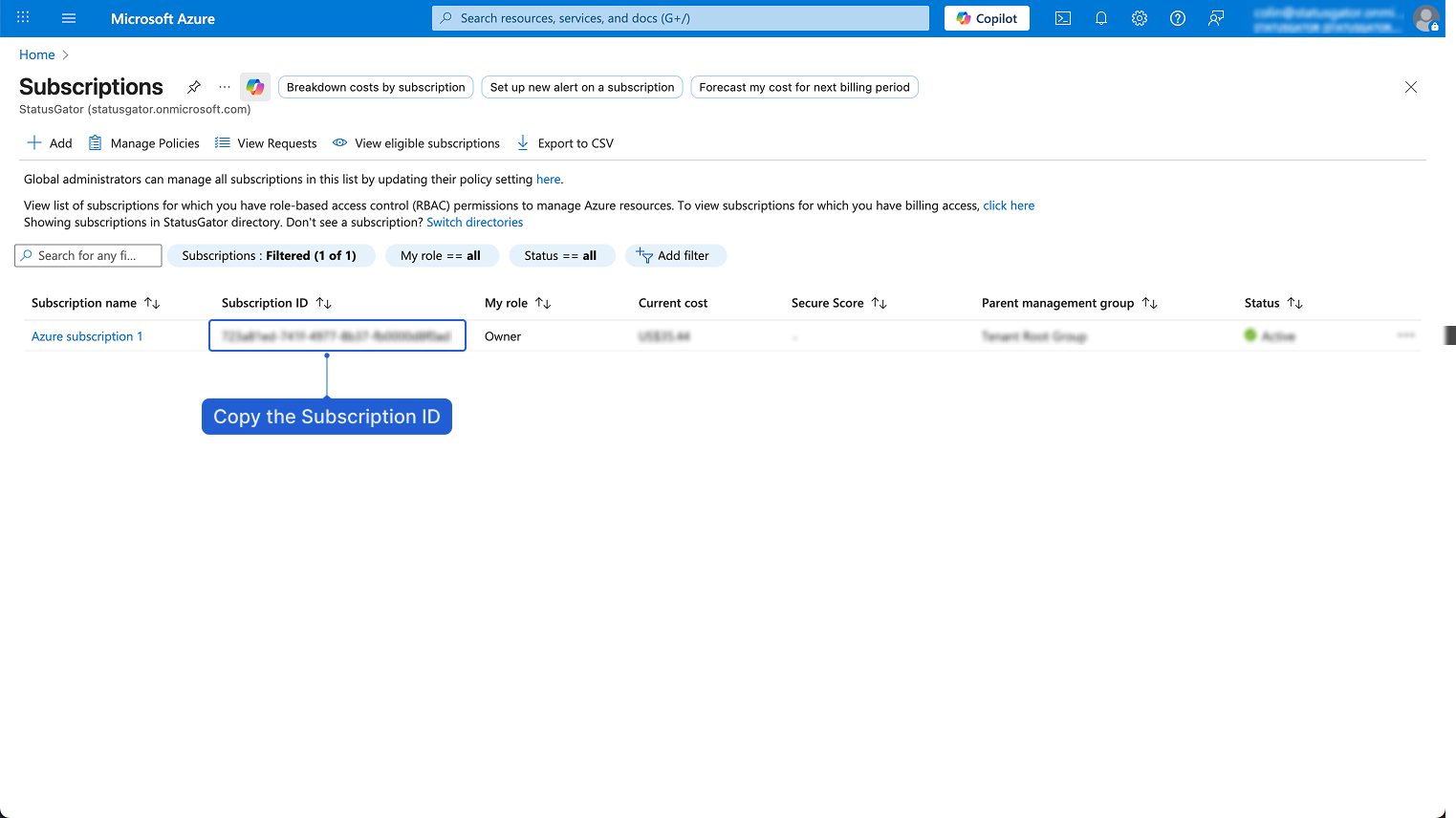Click the subscription ID cell value
1456x818 pixels.
click(x=337, y=336)
